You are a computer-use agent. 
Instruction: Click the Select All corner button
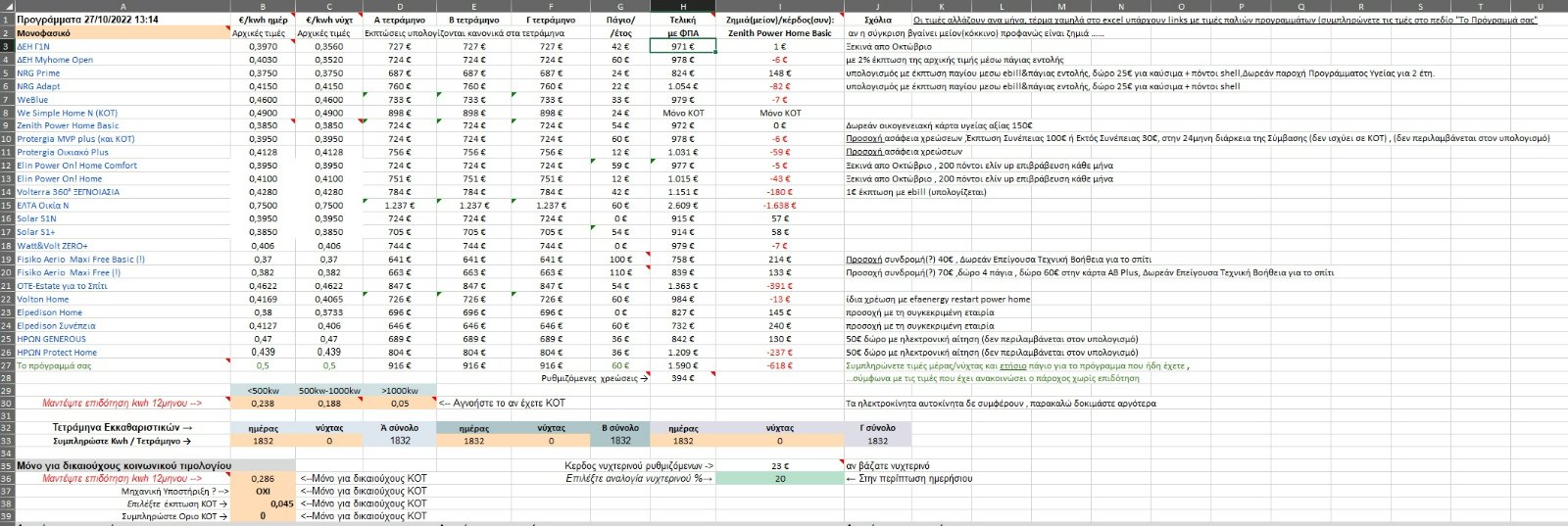[7, 6]
